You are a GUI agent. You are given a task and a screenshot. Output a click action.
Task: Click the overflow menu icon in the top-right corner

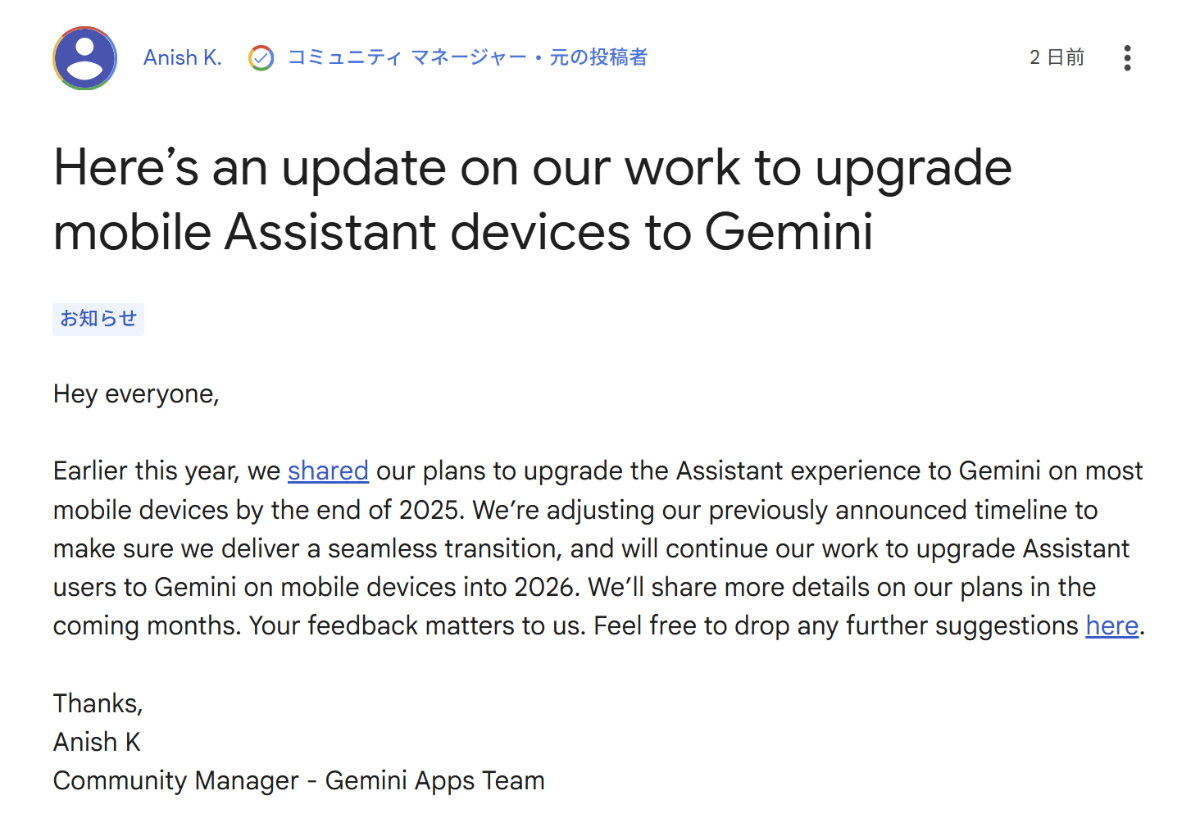tap(1128, 58)
